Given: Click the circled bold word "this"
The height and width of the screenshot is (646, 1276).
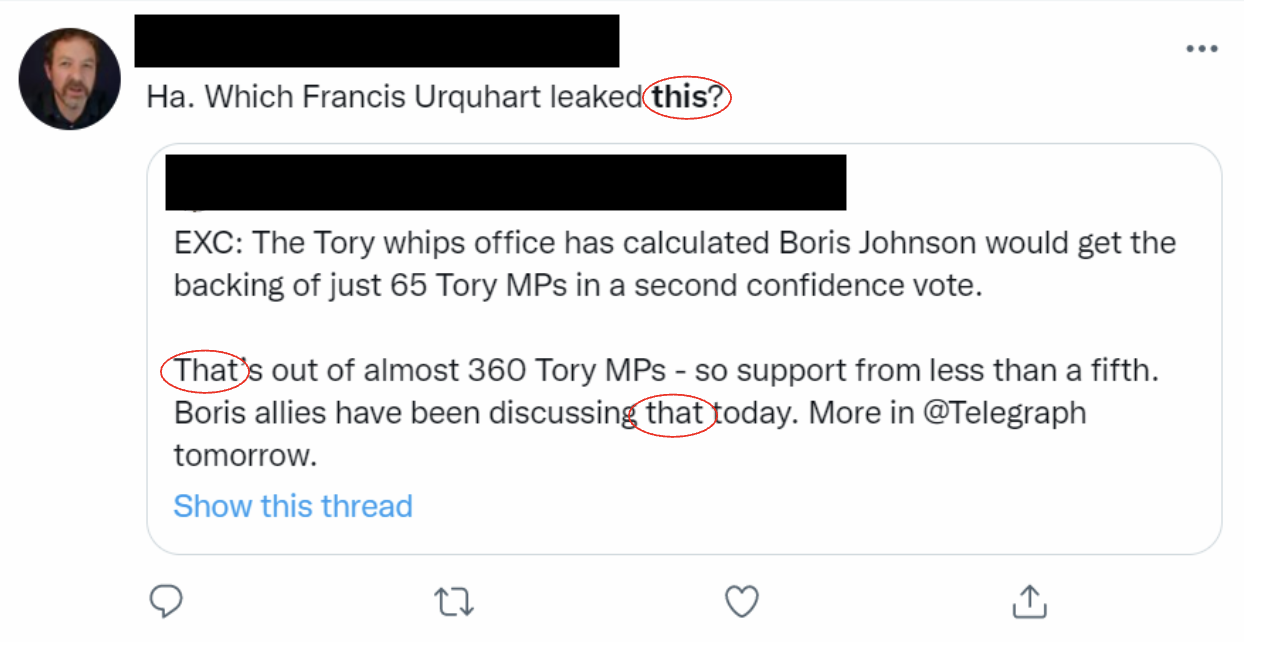Looking at the screenshot, I should coord(680,97).
